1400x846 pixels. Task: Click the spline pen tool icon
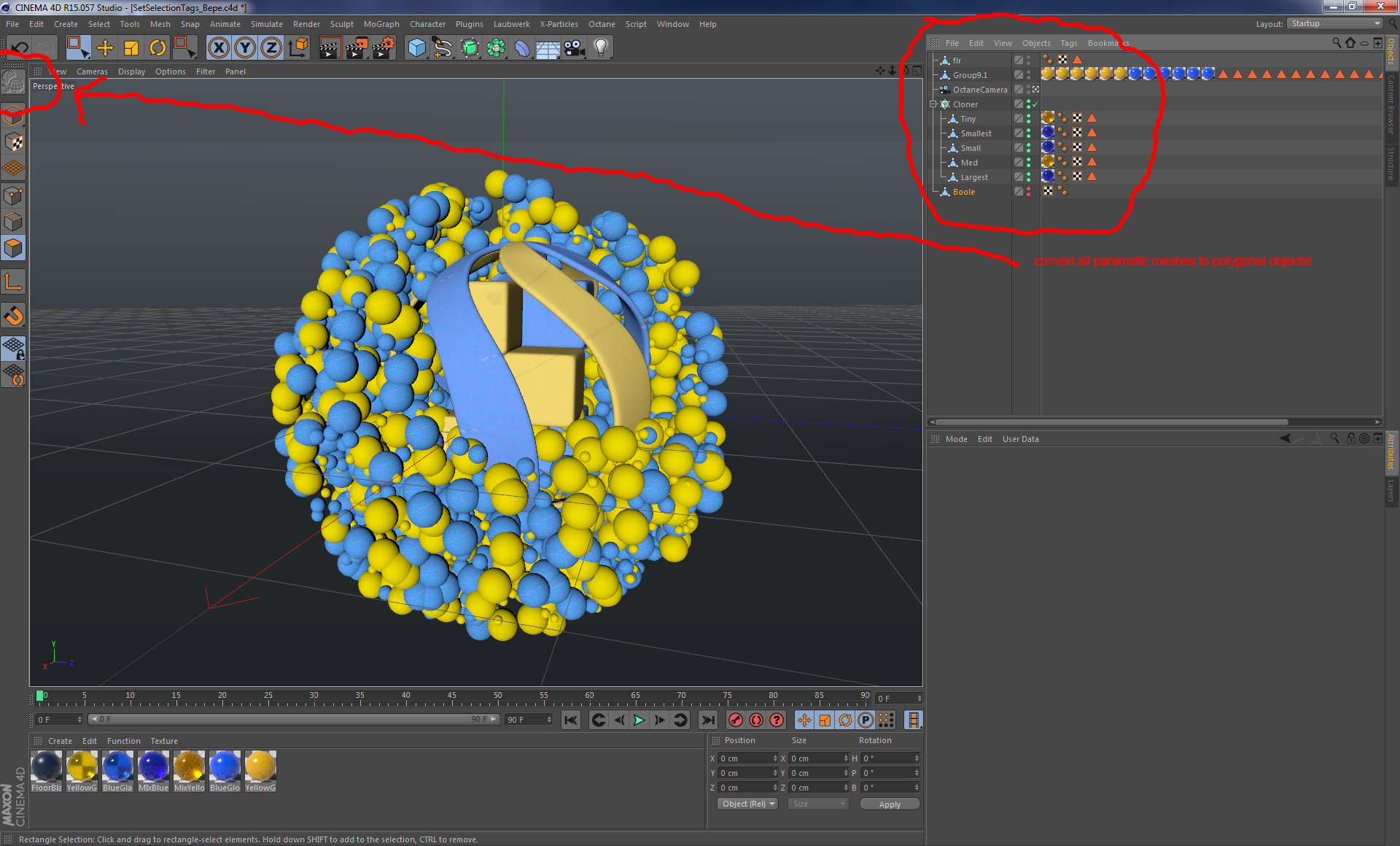[x=443, y=48]
